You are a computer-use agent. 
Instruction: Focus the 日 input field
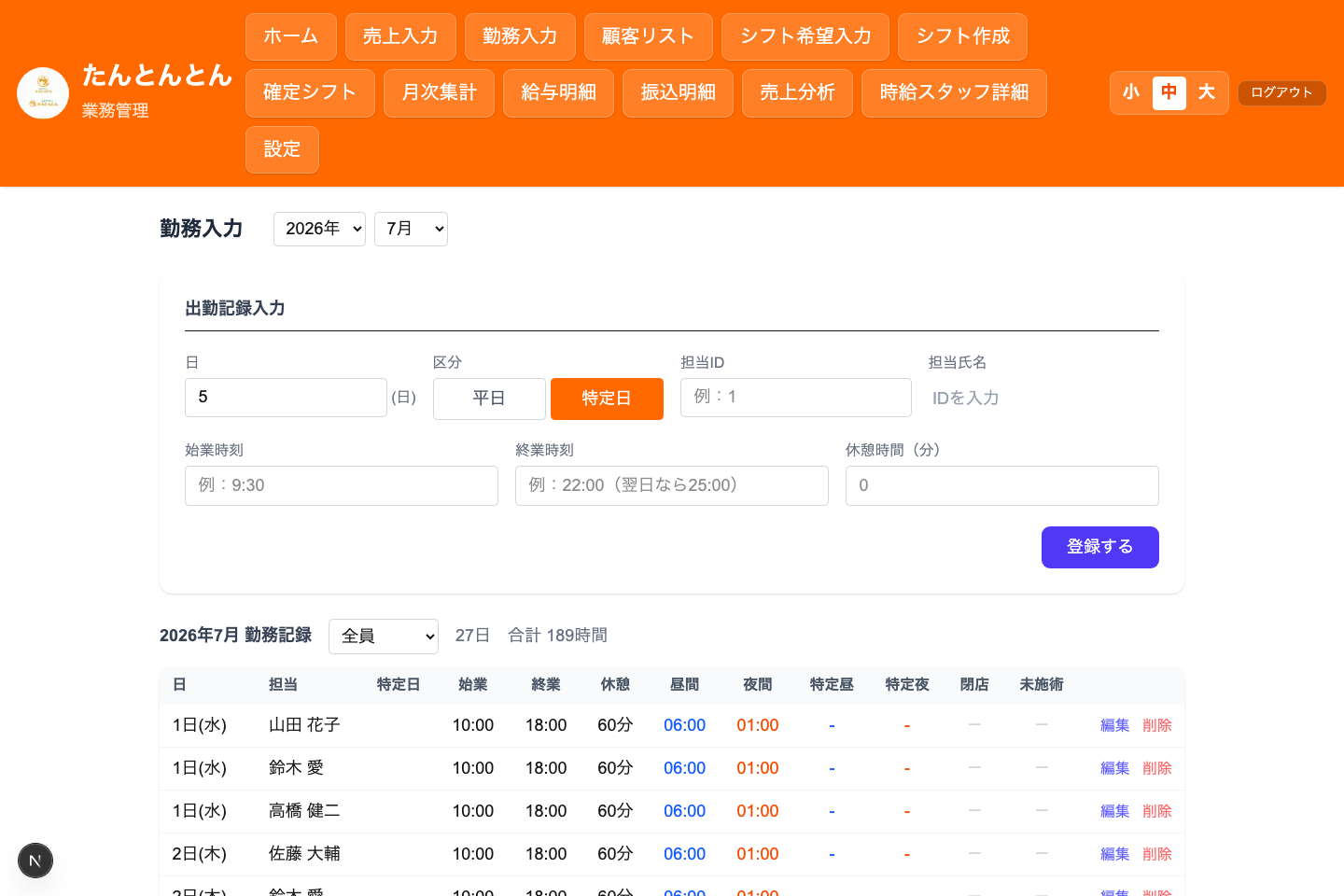[286, 398]
